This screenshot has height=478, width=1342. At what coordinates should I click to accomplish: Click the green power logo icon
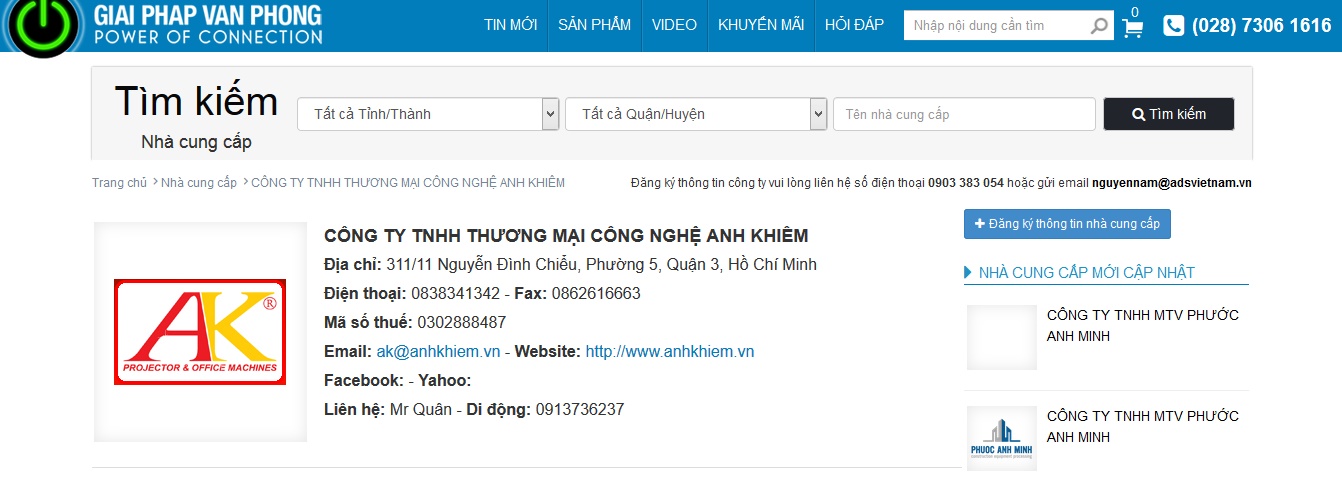pos(41,26)
